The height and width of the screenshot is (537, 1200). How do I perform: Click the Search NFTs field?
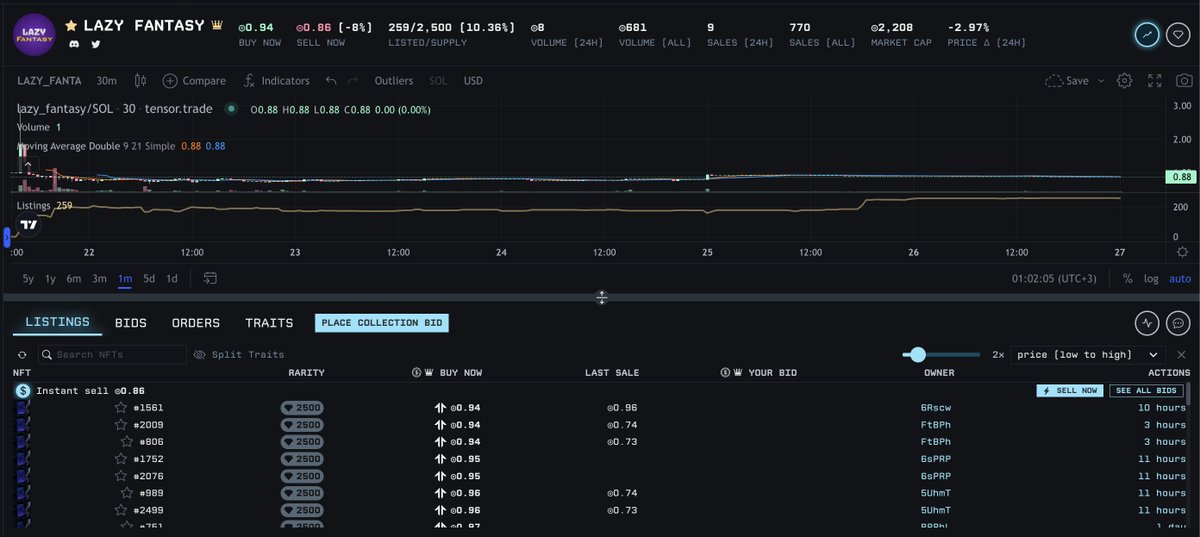tap(112, 354)
